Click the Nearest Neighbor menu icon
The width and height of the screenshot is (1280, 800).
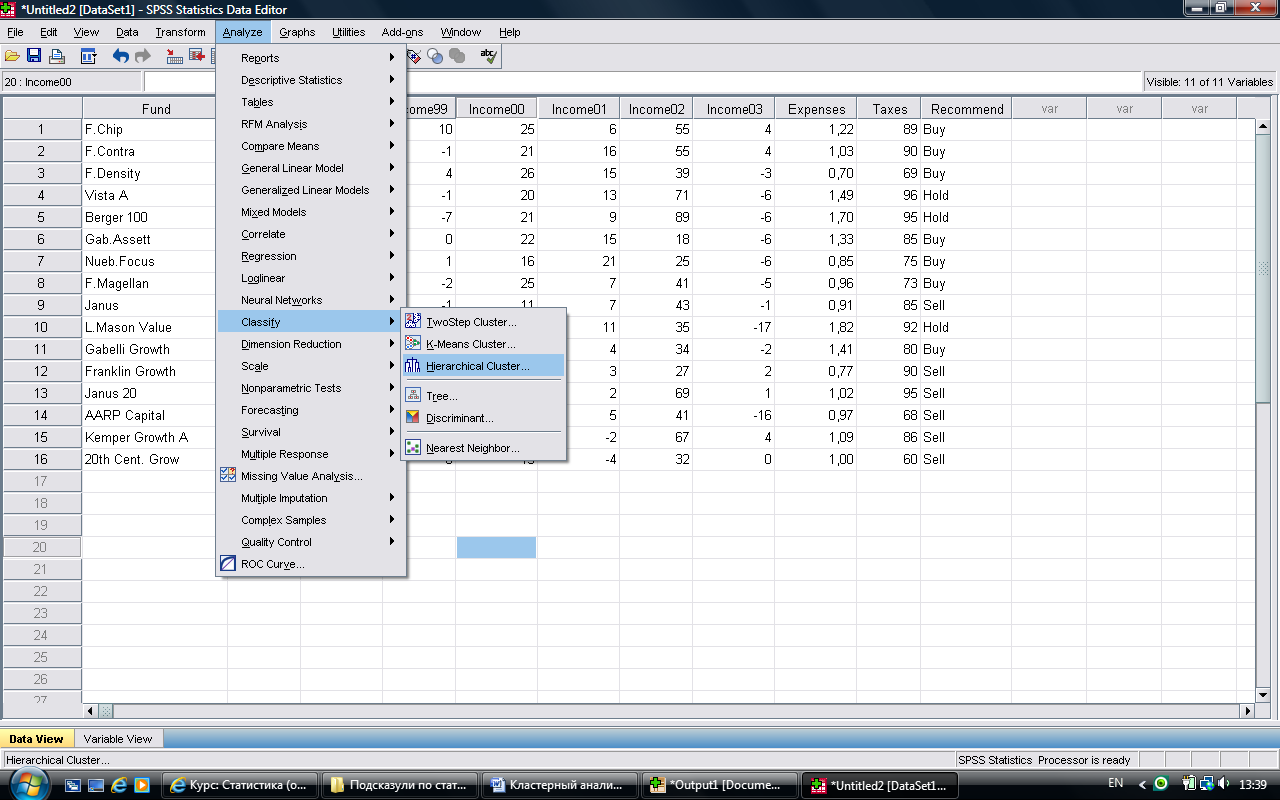coord(413,447)
